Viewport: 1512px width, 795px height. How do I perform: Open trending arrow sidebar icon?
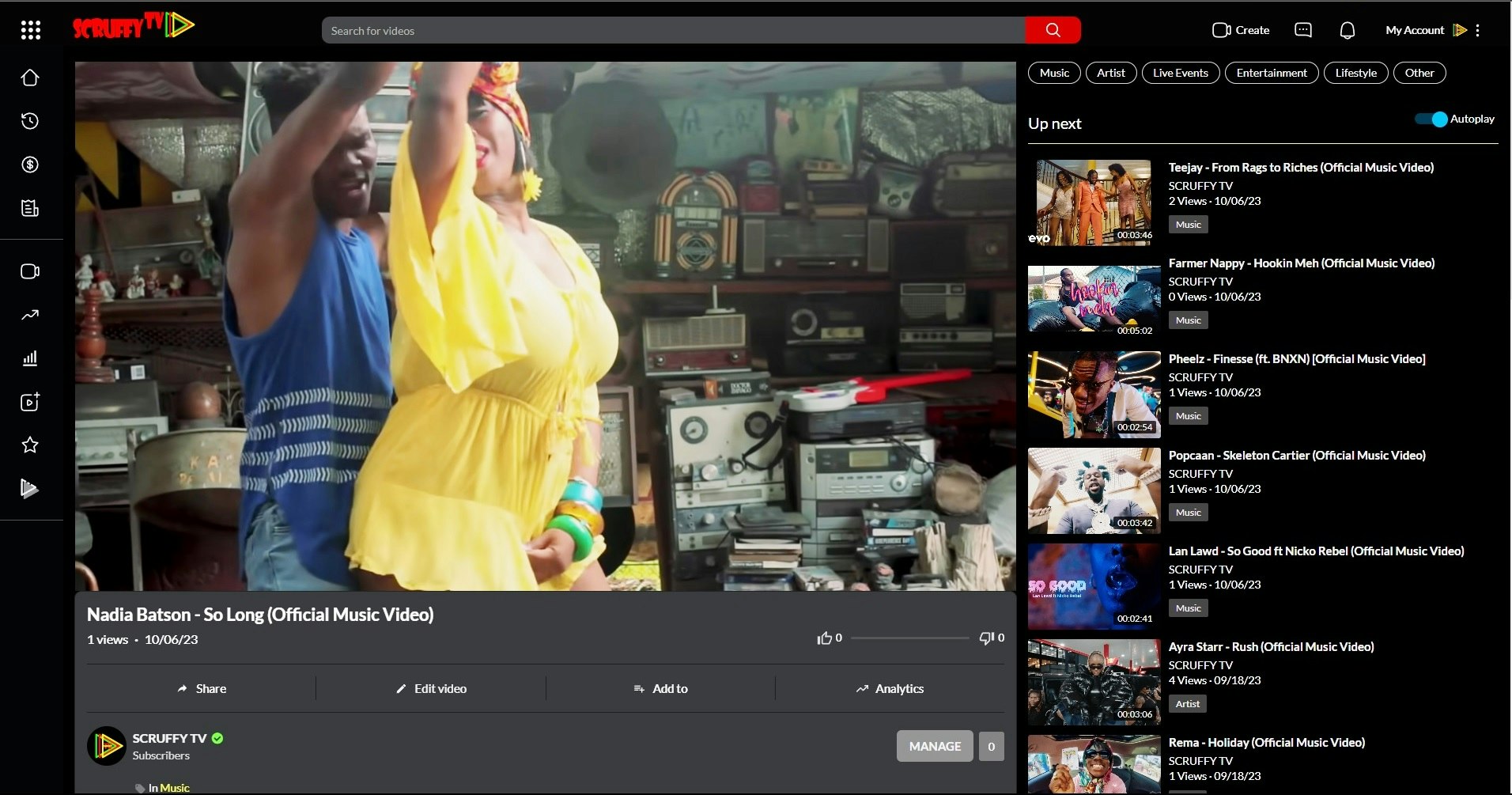click(x=30, y=315)
